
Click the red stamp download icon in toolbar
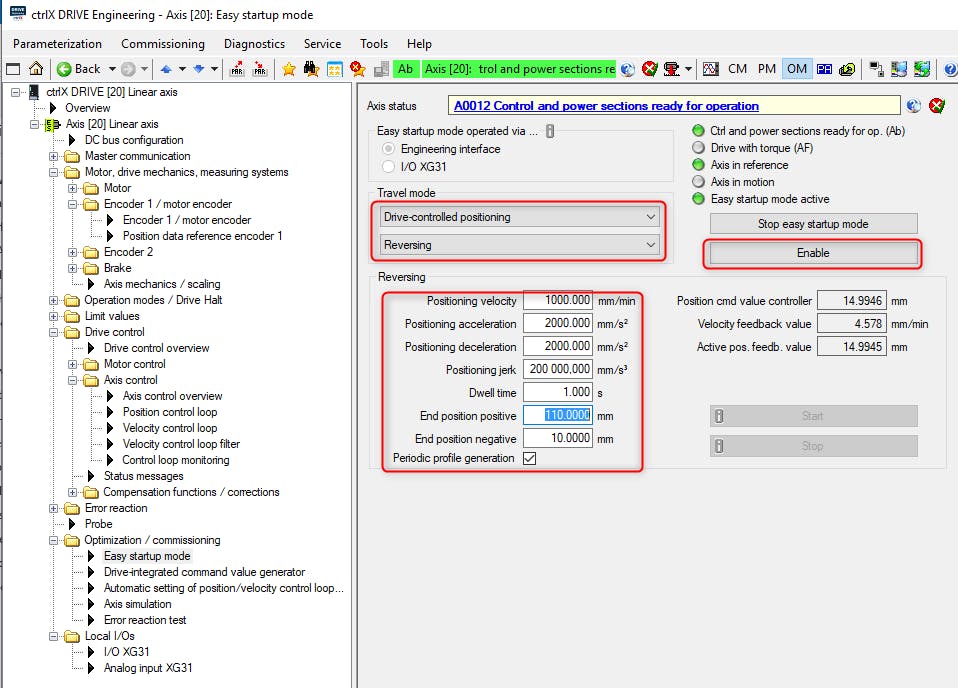(671, 69)
